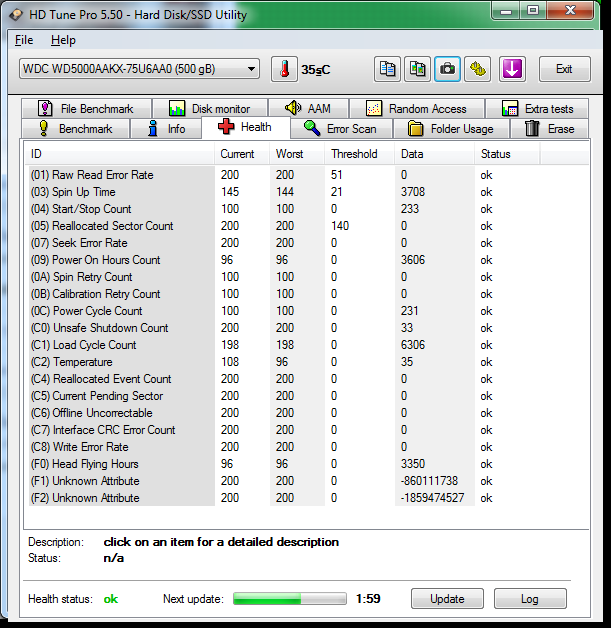Switch to the Disk monitor tab
Image resolution: width=611 pixels, height=628 pixels.
[210, 109]
